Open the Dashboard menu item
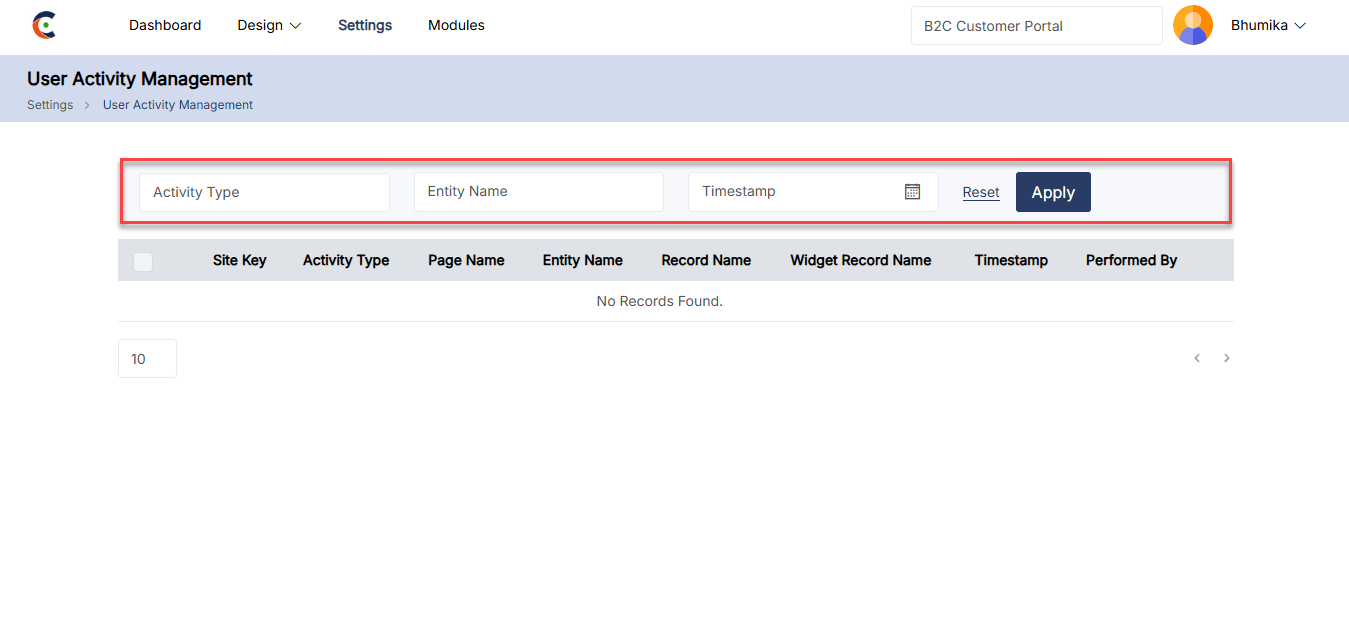1349x625 pixels. click(165, 26)
